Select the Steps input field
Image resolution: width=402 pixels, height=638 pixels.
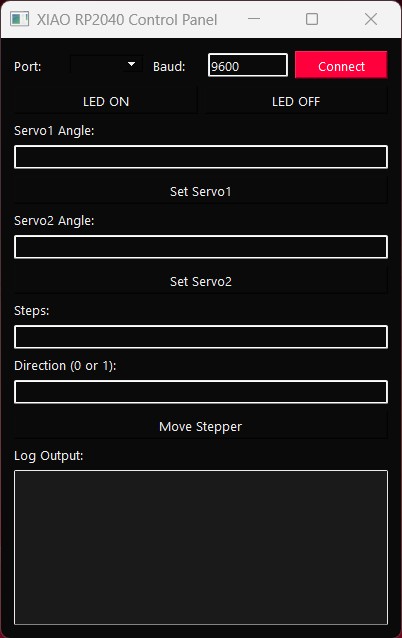(201, 336)
